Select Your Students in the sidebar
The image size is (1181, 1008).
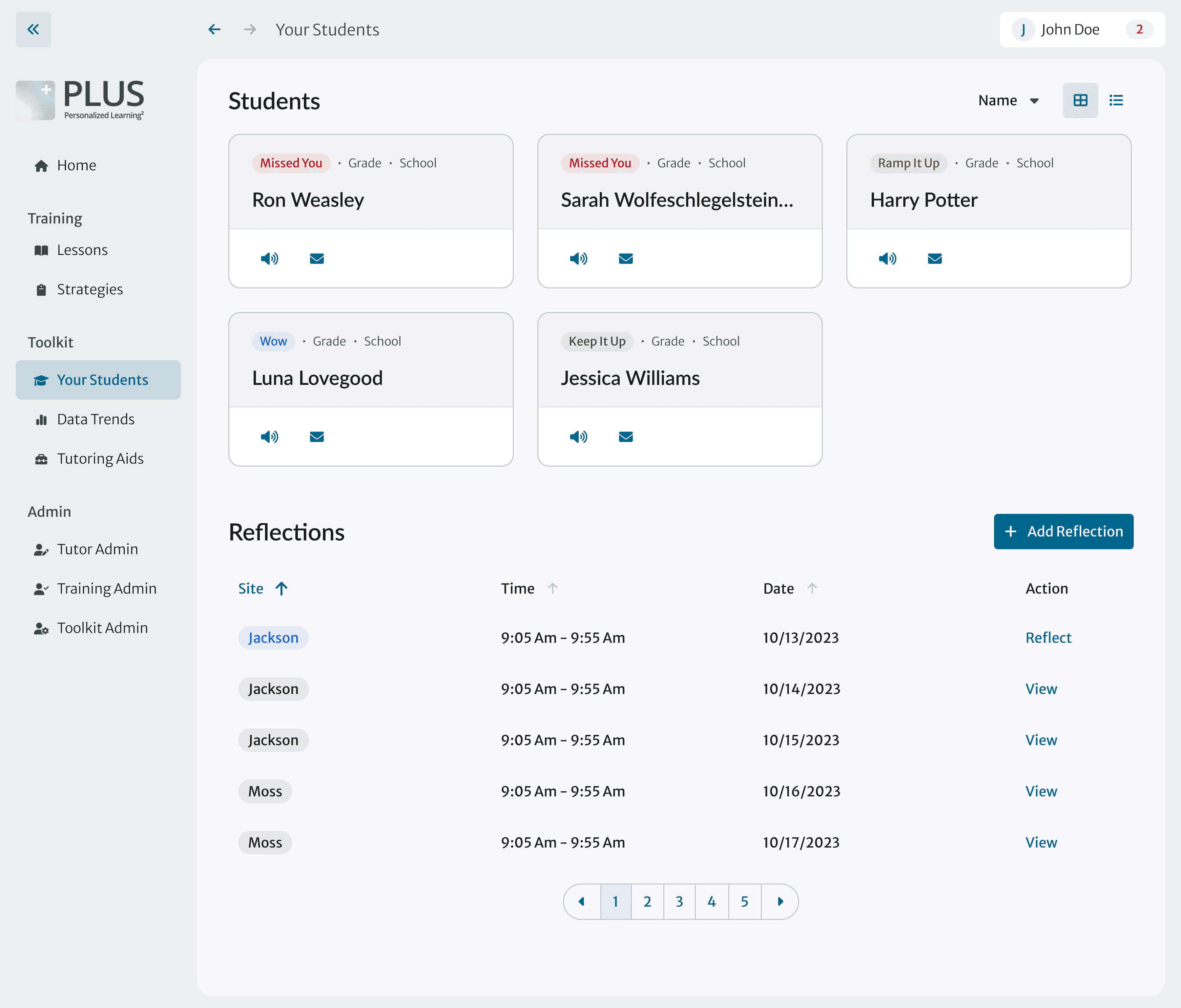point(98,380)
